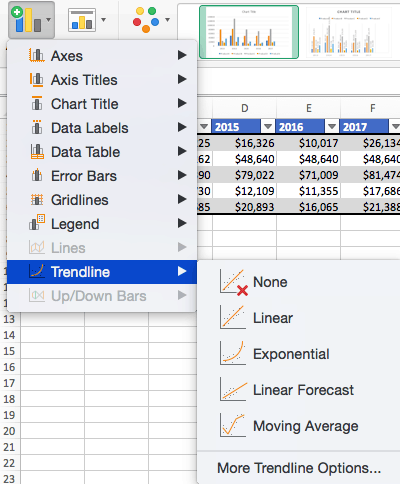The image size is (400, 484).
Task: Click the Exponential trendline icon
Action: (x=233, y=353)
